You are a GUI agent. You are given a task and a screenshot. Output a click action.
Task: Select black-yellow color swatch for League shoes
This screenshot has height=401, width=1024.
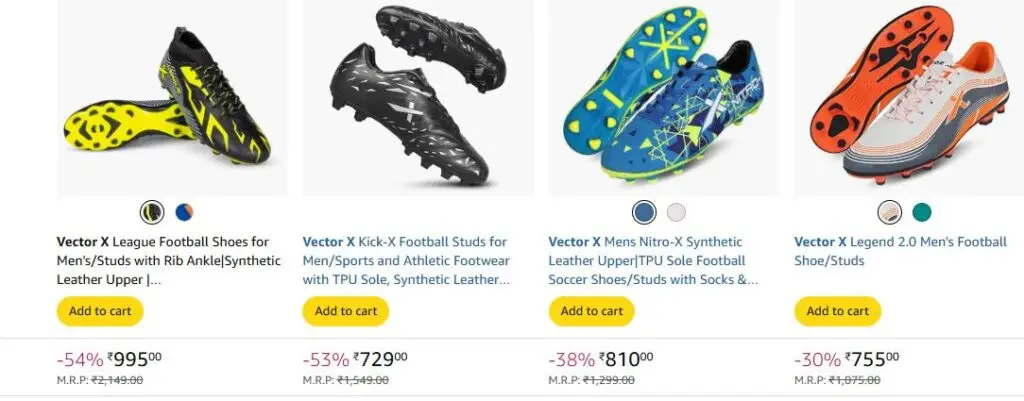pyautogui.click(x=152, y=212)
